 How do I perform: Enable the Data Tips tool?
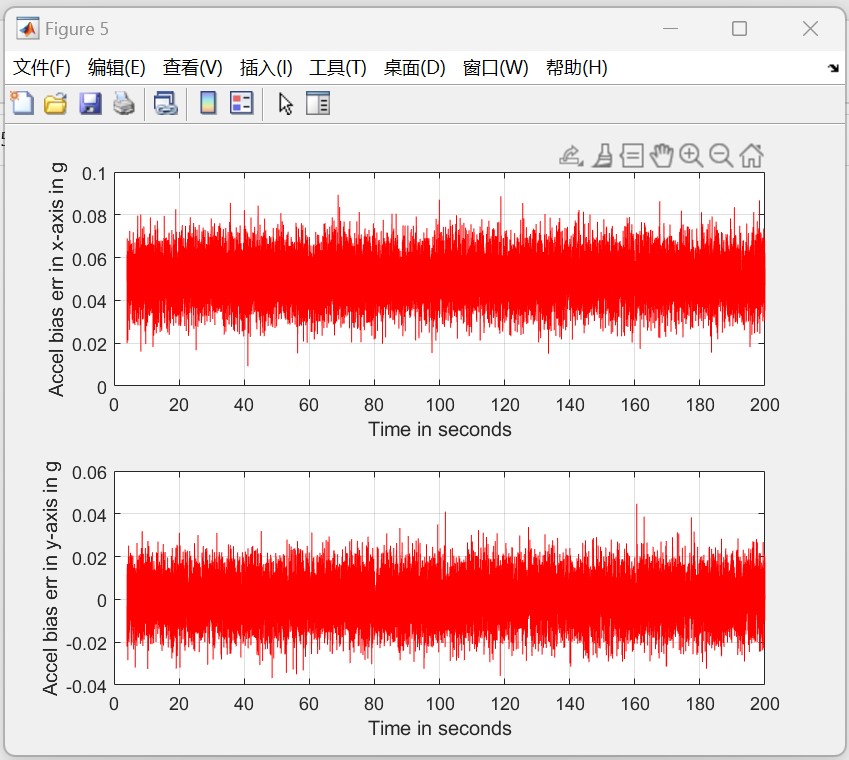(x=632, y=156)
